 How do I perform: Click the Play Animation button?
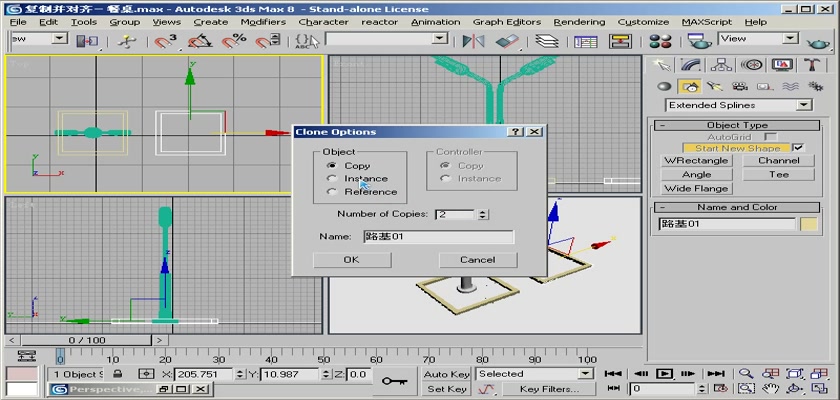tap(664, 374)
